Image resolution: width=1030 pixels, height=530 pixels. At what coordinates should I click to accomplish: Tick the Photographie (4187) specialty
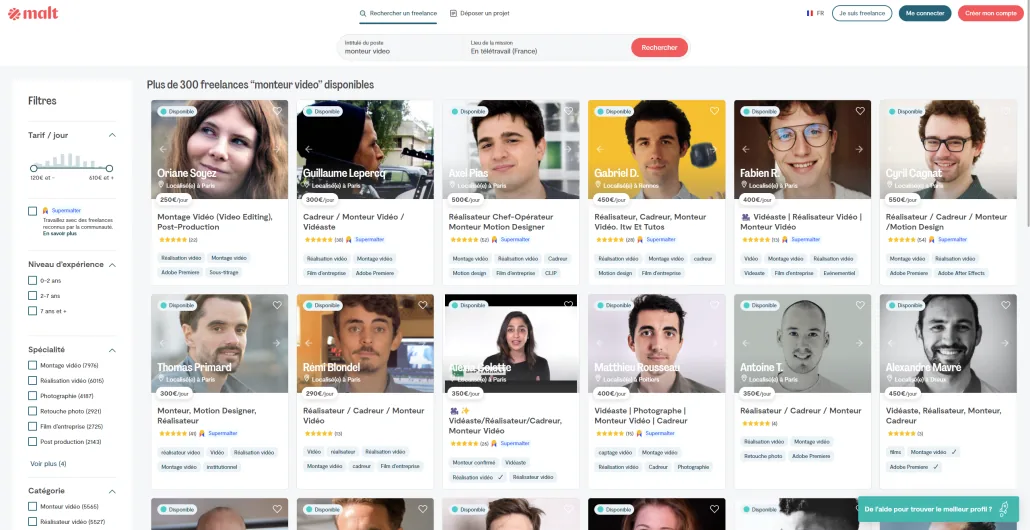pos(32,395)
